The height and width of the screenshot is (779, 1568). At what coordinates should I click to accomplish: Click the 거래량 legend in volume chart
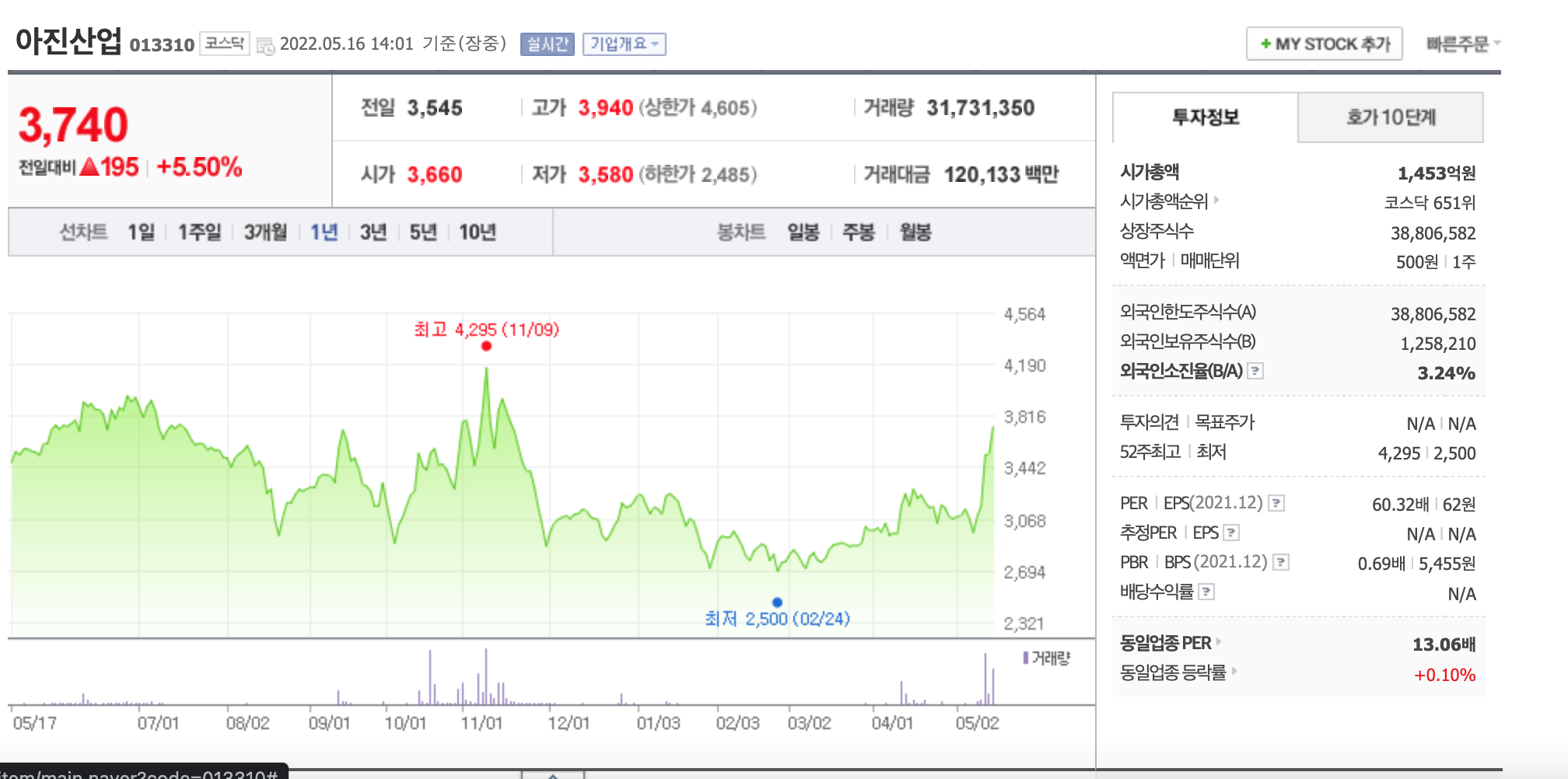tap(1047, 658)
